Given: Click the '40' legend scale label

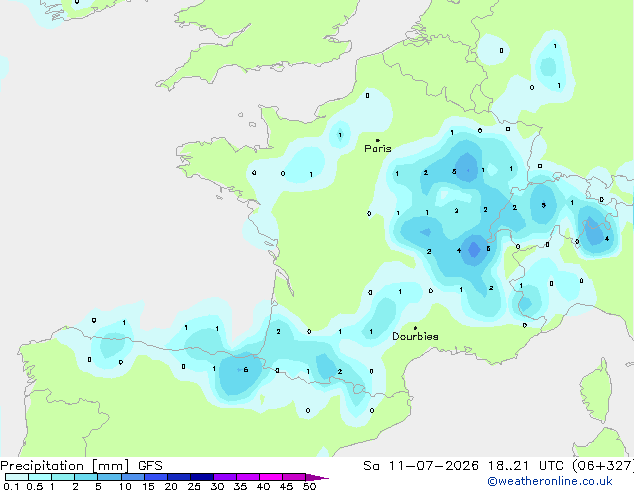Looking at the screenshot, I should point(263,486).
